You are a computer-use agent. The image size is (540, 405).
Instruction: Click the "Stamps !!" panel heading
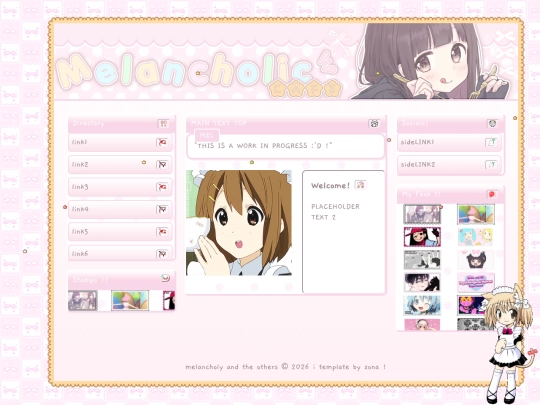[90, 280]
